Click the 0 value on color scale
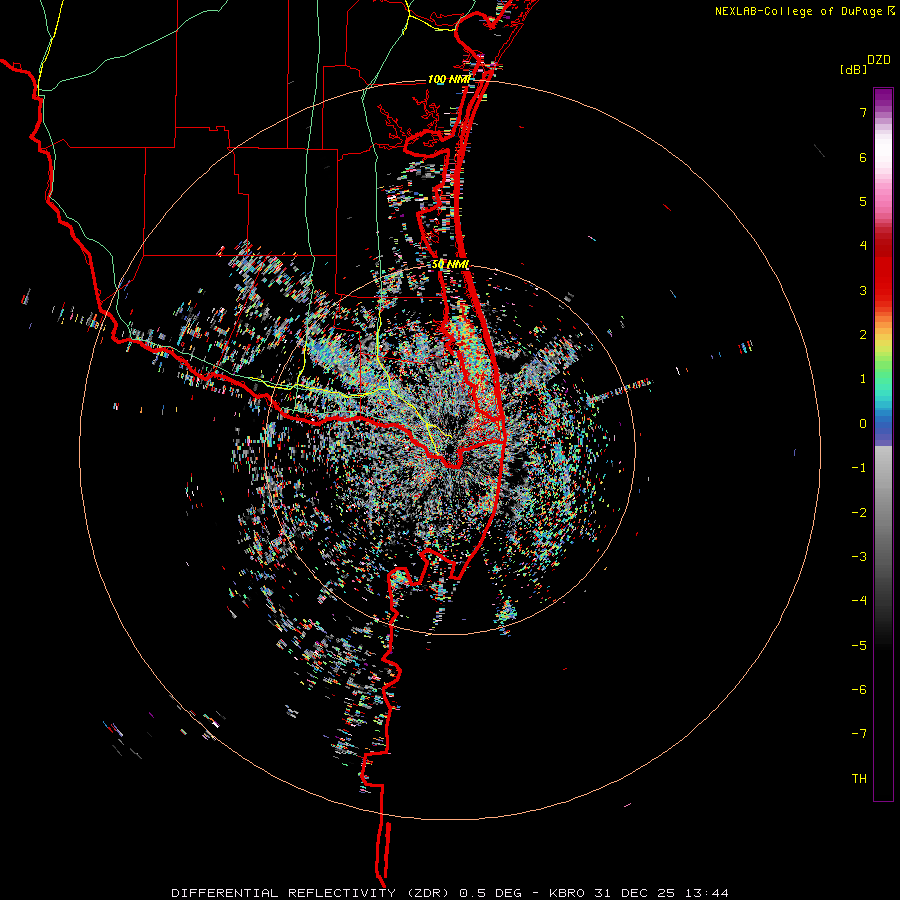900x900 pixels. click(x=863, y=424)
